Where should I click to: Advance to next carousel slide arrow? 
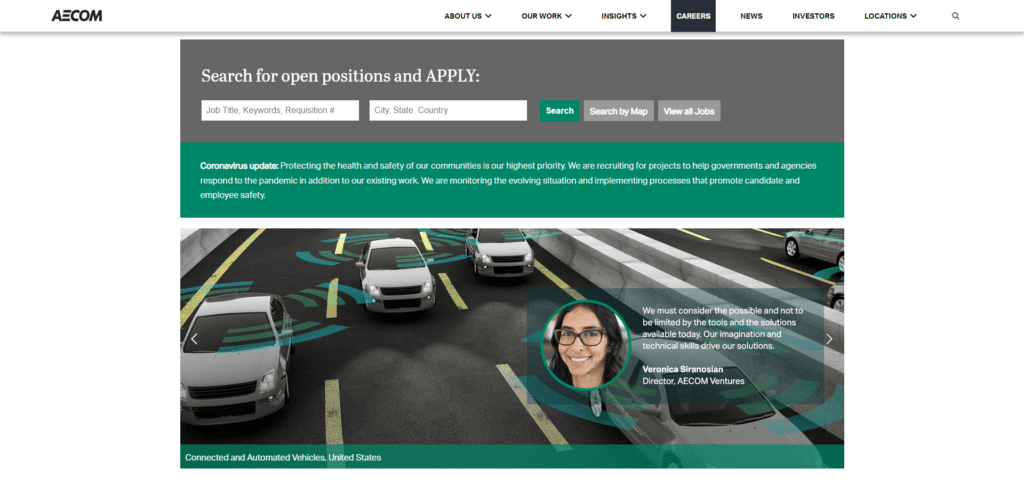point(829,339)
